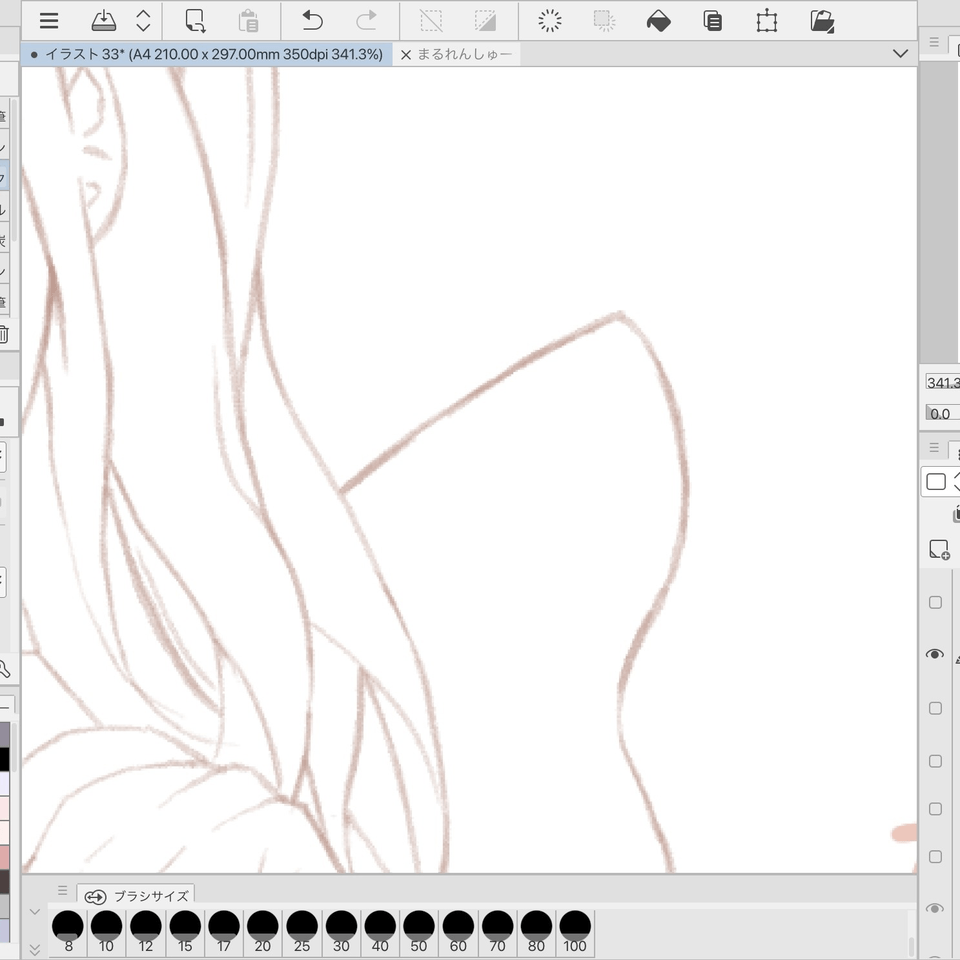Activate the transform bounding box icon
The height and width of the screenshot is (960, 960).
click(x=767, y=21)
